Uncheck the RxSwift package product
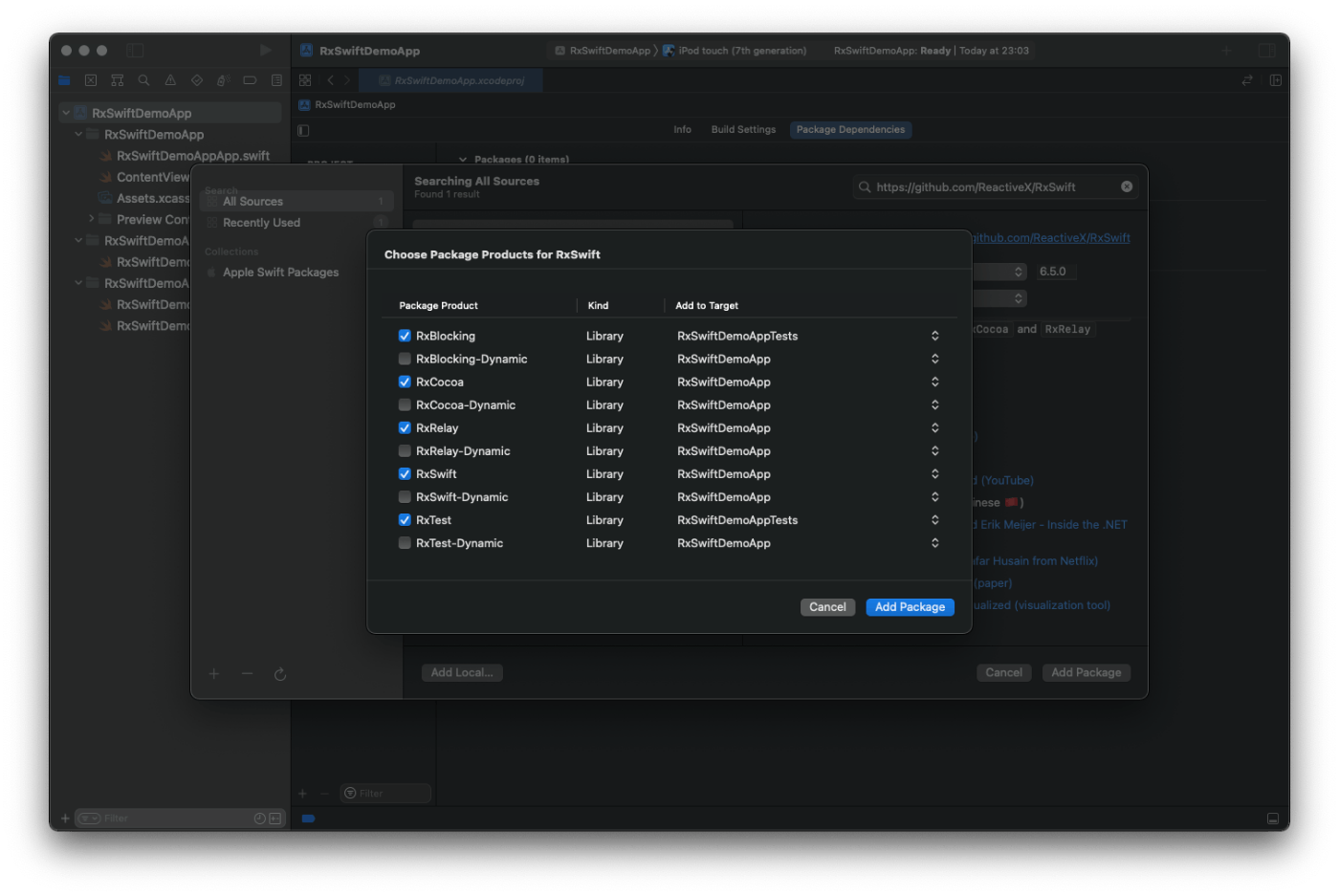 [x=405, y=474]
